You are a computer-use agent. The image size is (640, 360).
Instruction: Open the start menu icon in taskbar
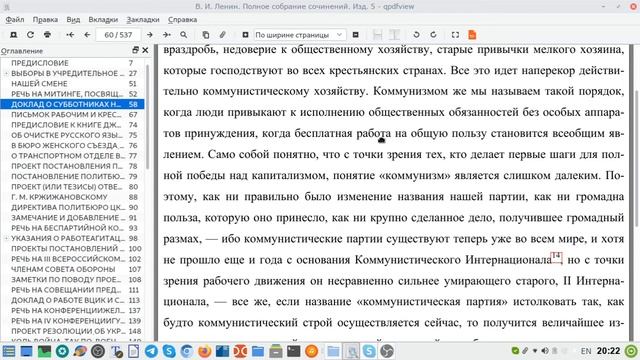pyautogui.click(x=9, y=351)
